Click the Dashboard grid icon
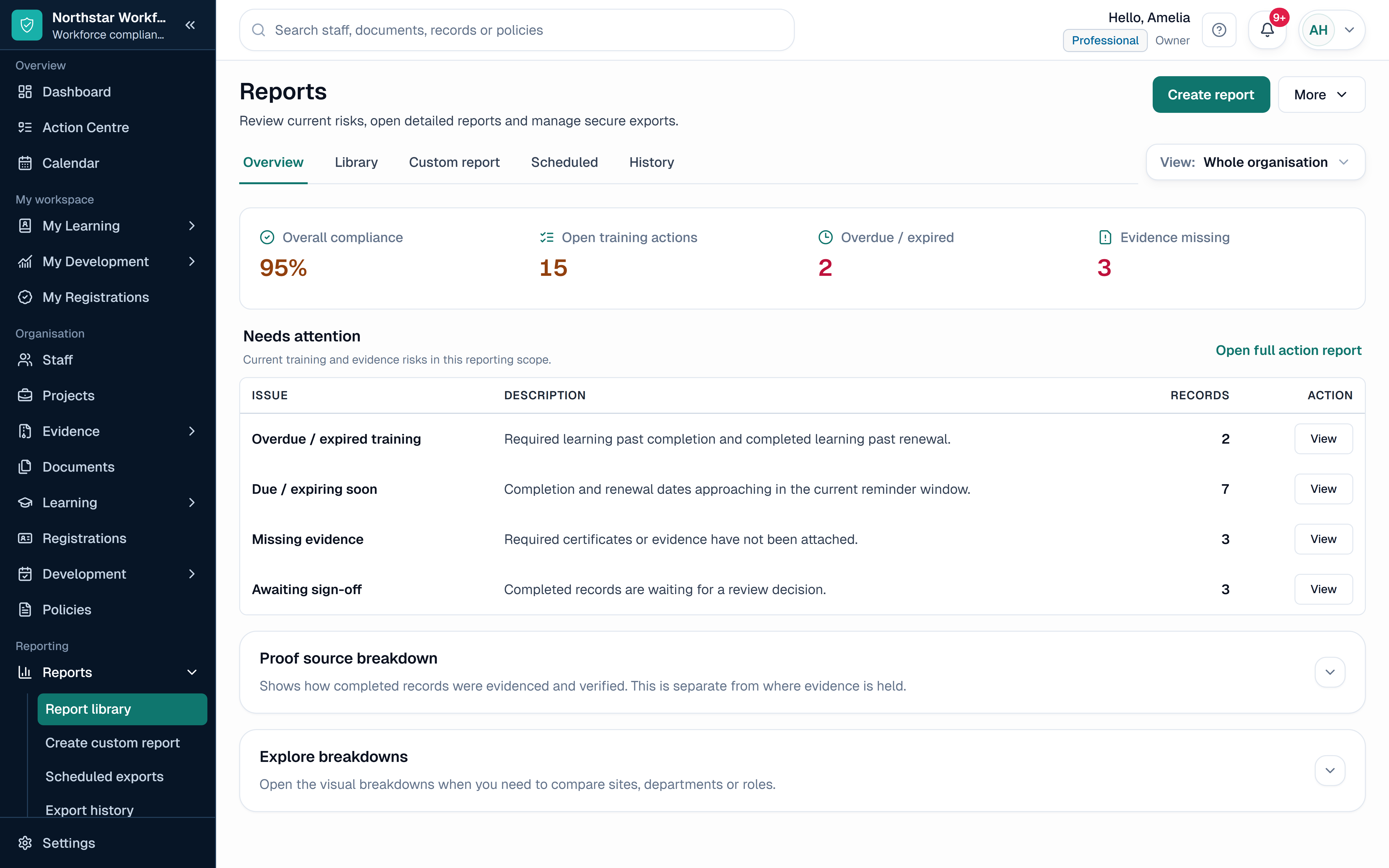 click(25, 92)
